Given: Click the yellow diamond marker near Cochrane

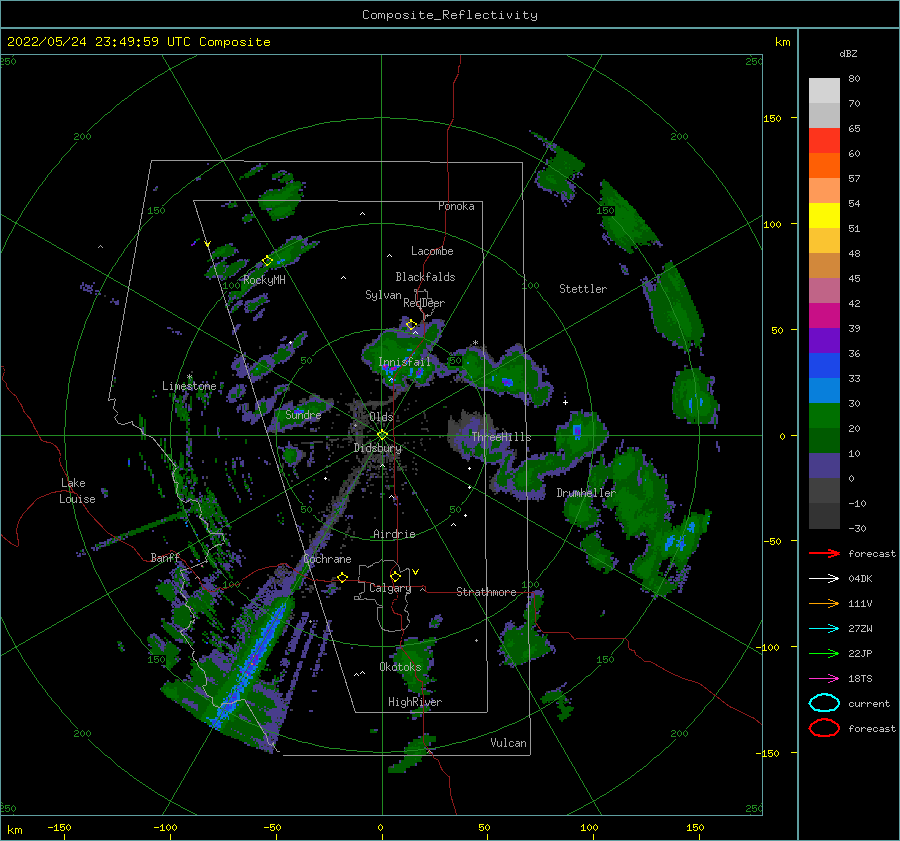Looking at the screenshot, I should pyautogui.click(x=343, y=577).
